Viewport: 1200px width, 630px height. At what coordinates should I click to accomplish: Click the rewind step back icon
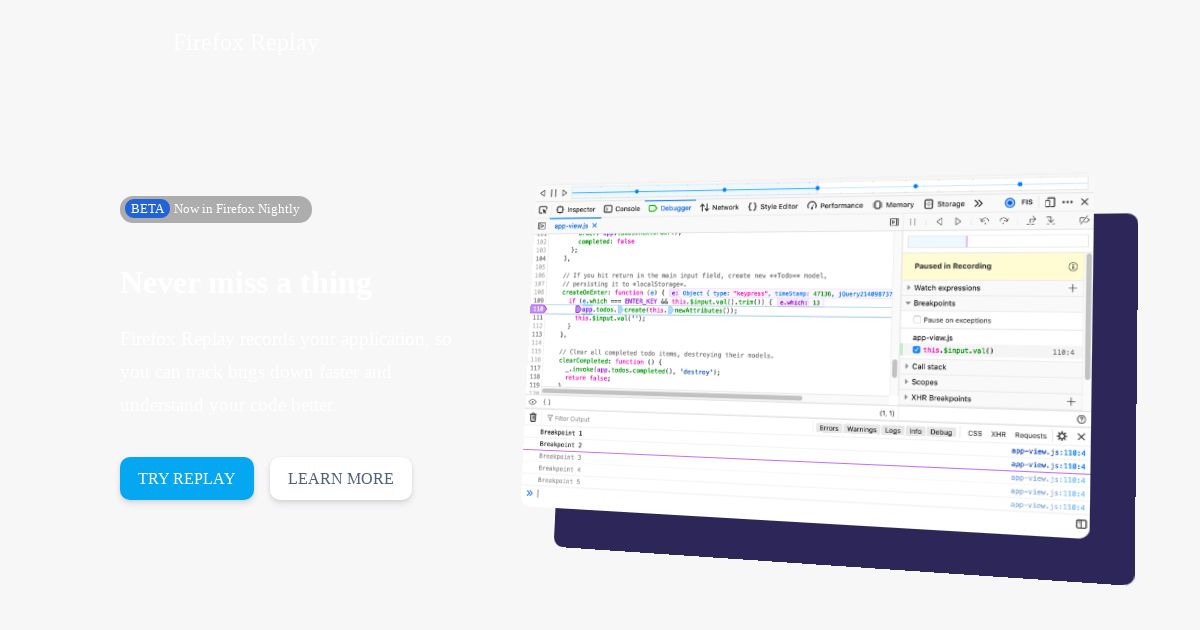(x=939, y=222)
